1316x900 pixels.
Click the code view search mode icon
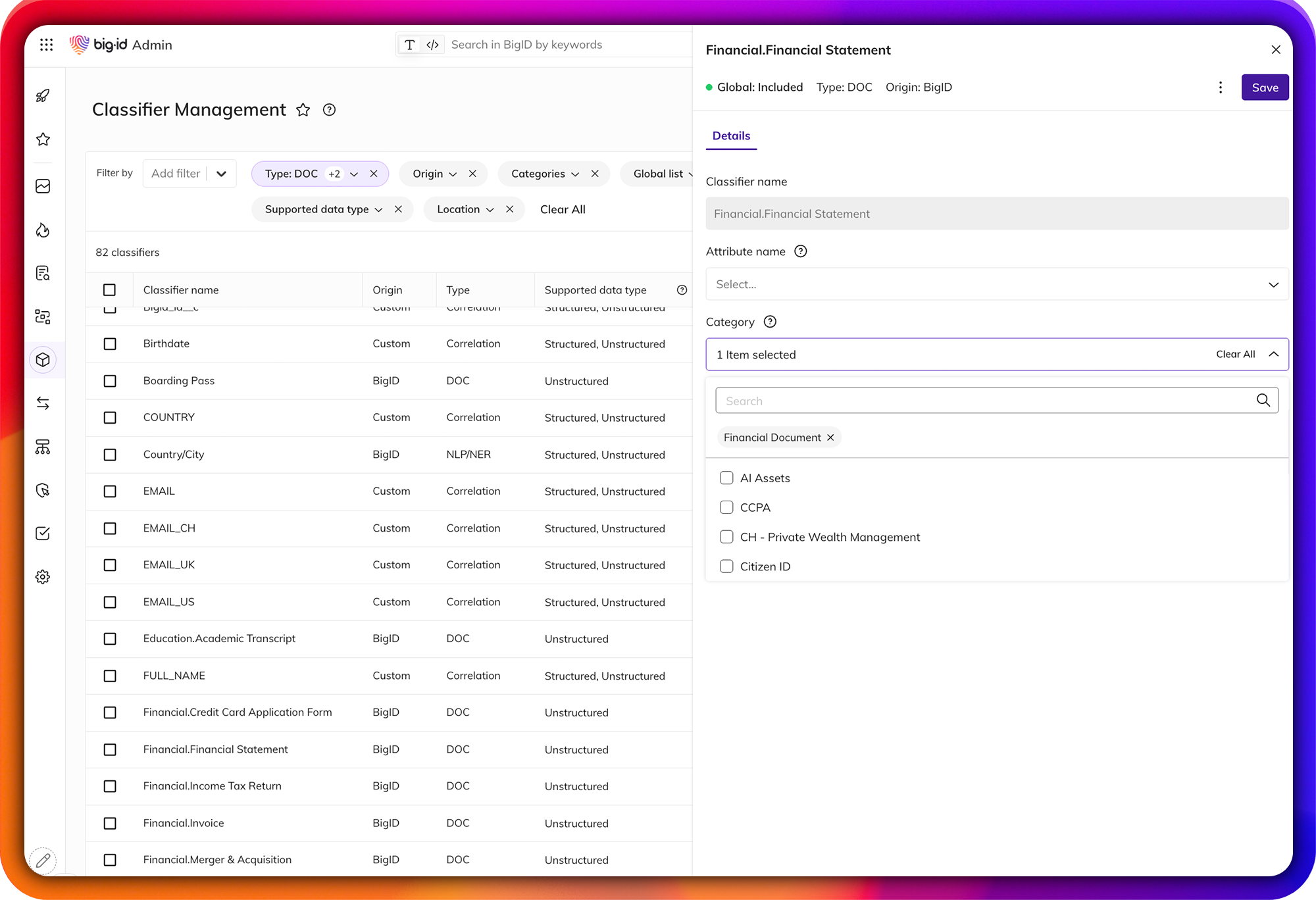point(432,45)
